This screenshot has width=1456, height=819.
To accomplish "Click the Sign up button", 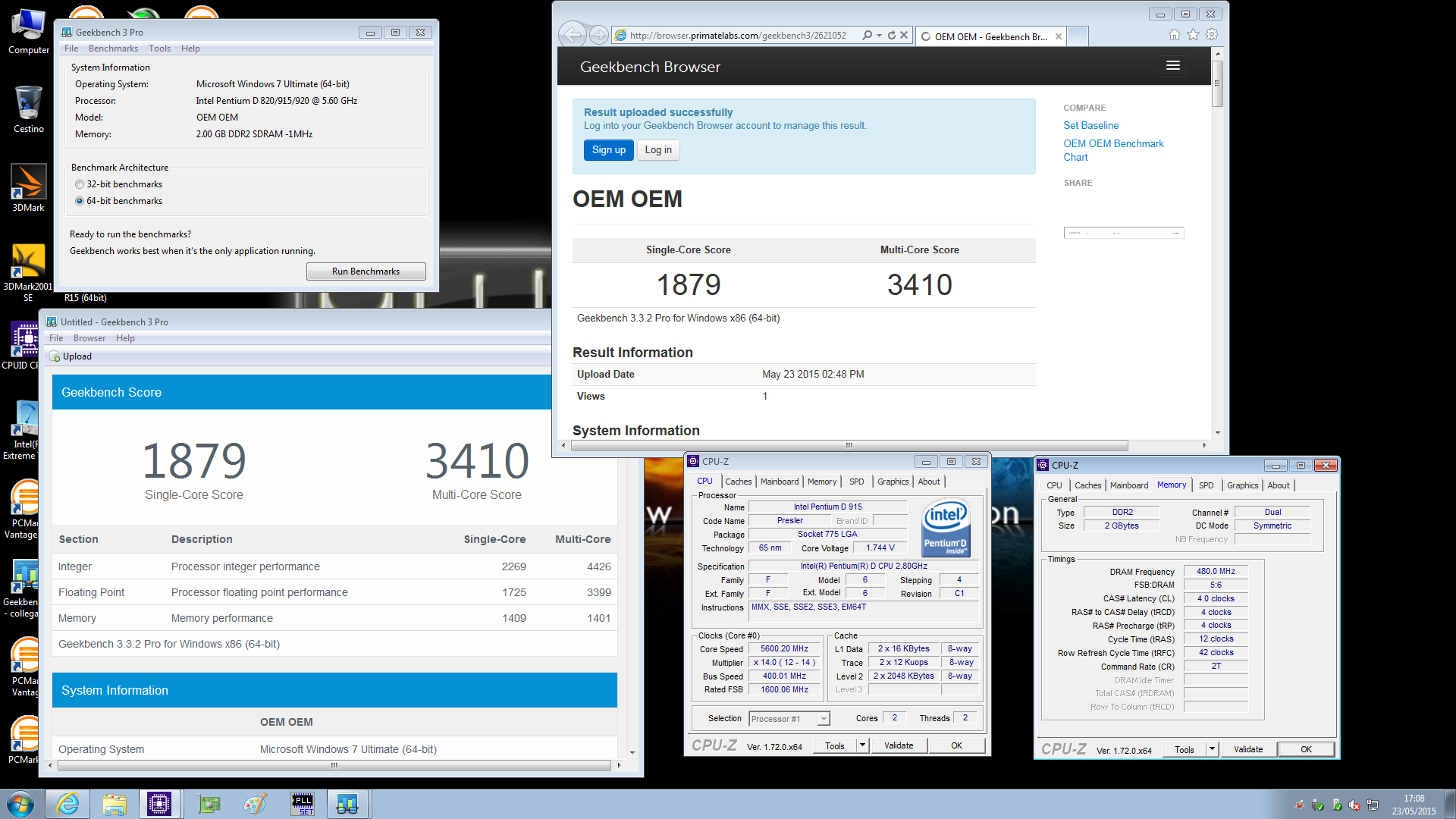I will pyautogui.click(x=608, y=150).
